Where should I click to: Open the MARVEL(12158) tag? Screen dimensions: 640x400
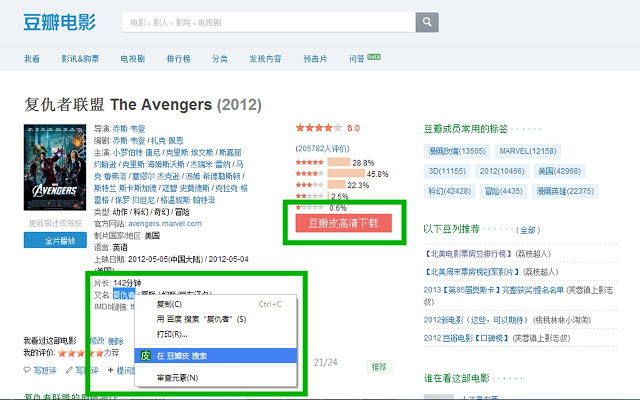528,151
